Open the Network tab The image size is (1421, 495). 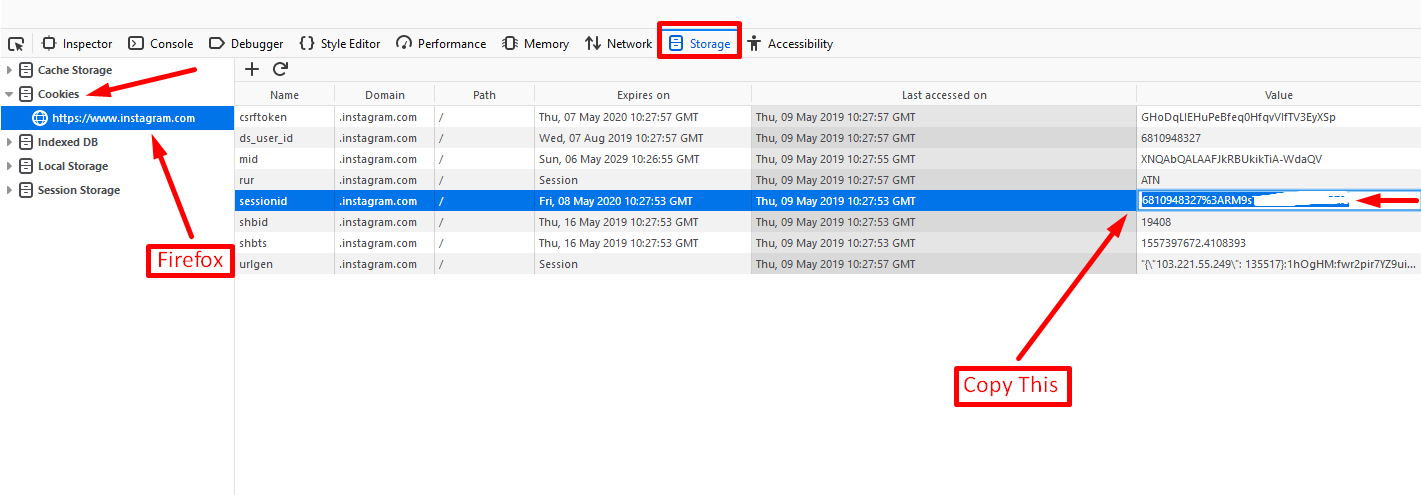coord(619,44)
